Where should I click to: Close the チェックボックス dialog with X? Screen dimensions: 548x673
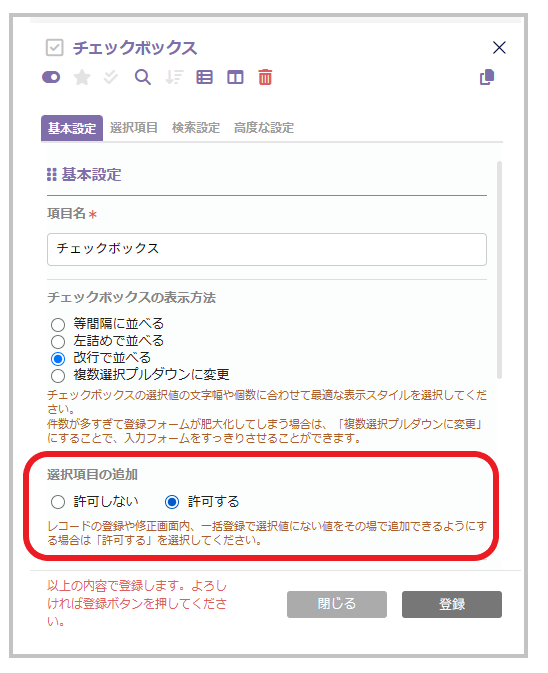[x=499, y=48]
